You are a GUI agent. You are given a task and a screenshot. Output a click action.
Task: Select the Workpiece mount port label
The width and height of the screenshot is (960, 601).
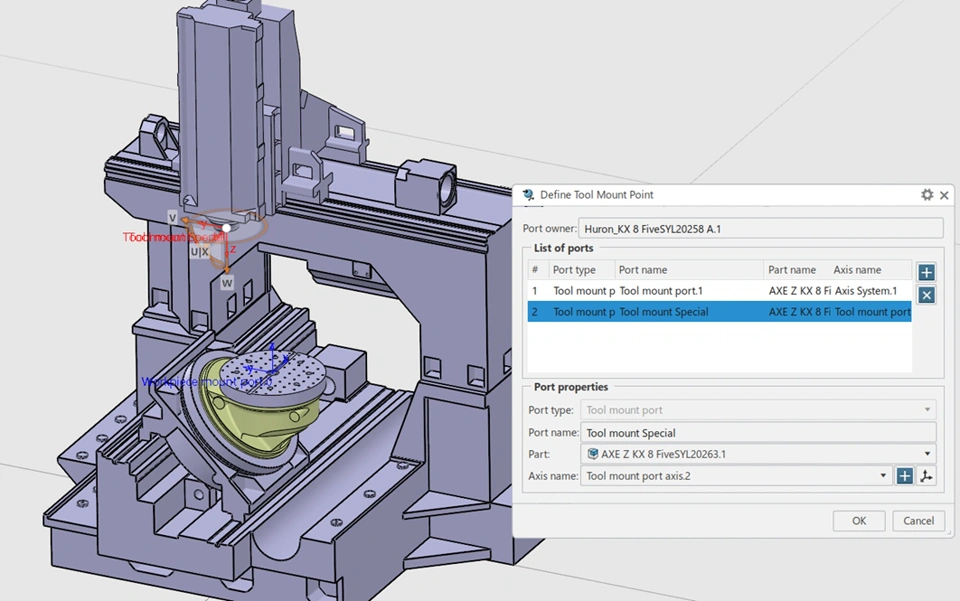coord(205,382)
